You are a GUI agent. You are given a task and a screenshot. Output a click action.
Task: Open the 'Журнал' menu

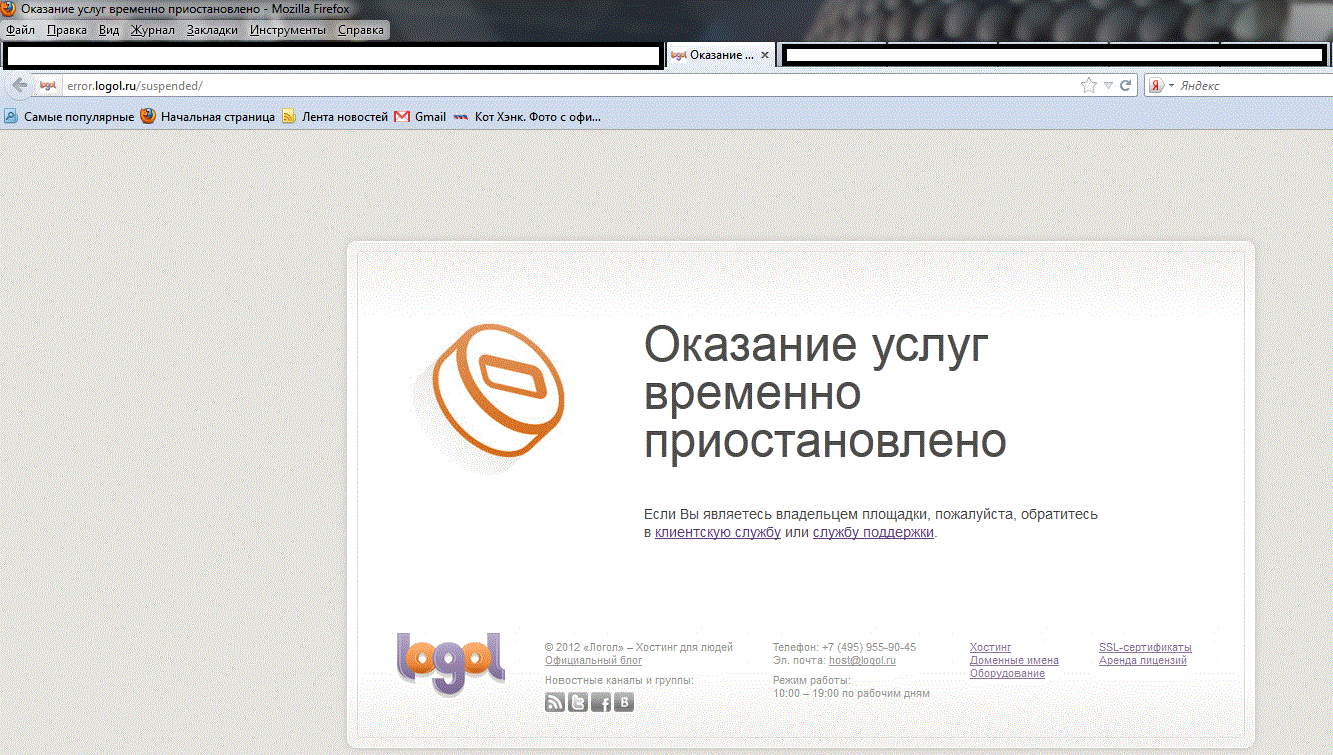tap(152, 30)
